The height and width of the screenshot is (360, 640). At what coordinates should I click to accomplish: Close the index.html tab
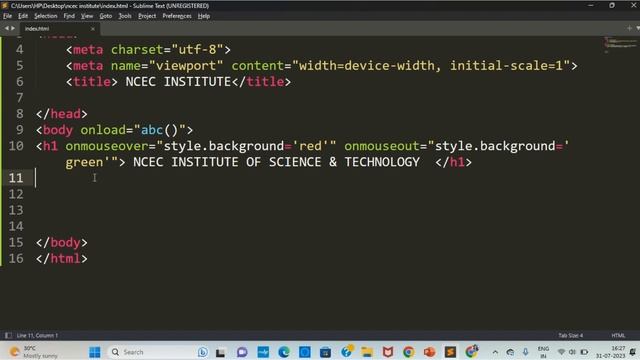tap(93, 29)
